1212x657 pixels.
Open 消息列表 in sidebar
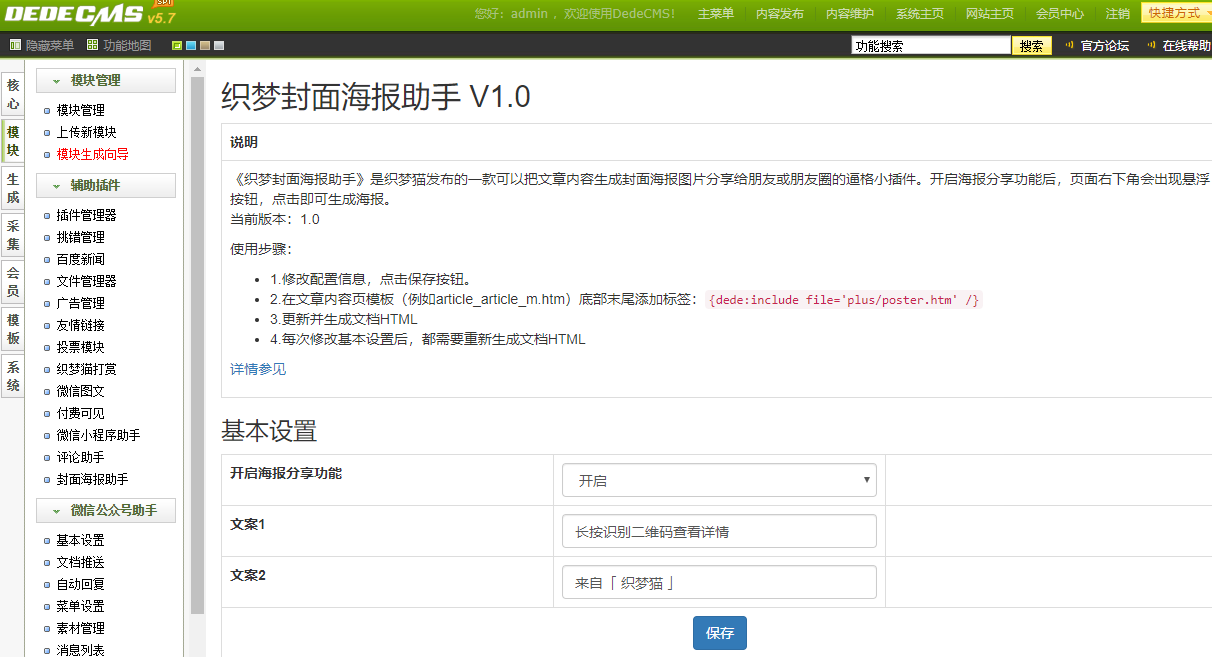80,650
